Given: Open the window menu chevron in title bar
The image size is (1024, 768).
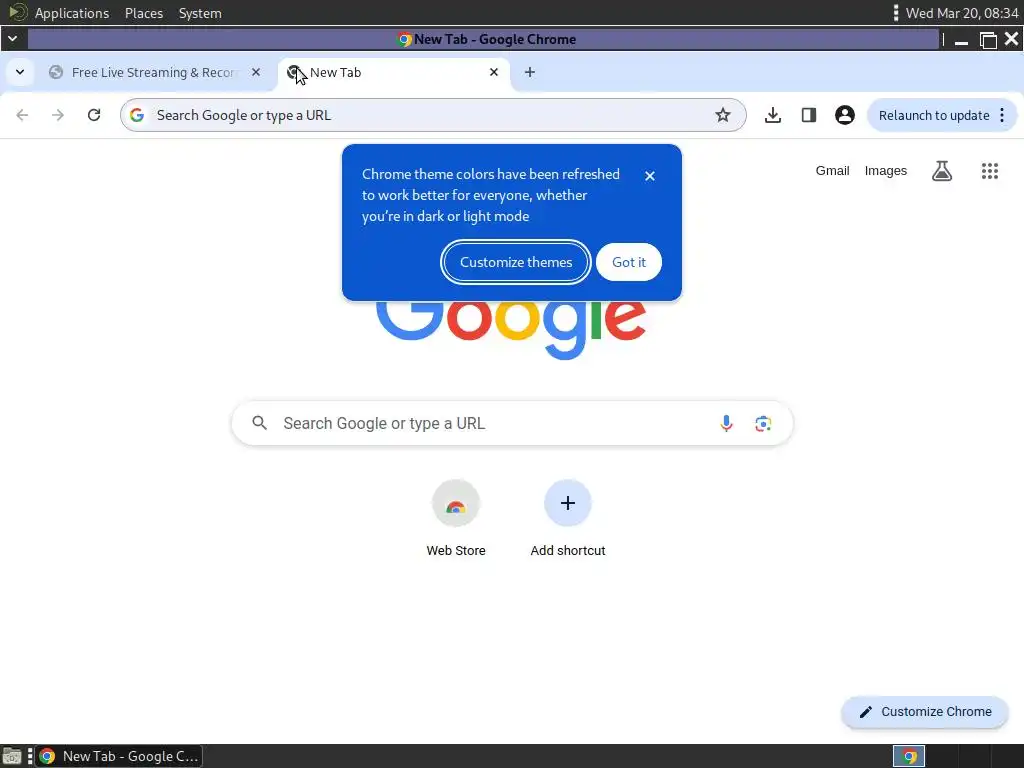Looking at the screenshot, I should click(12, 39).
